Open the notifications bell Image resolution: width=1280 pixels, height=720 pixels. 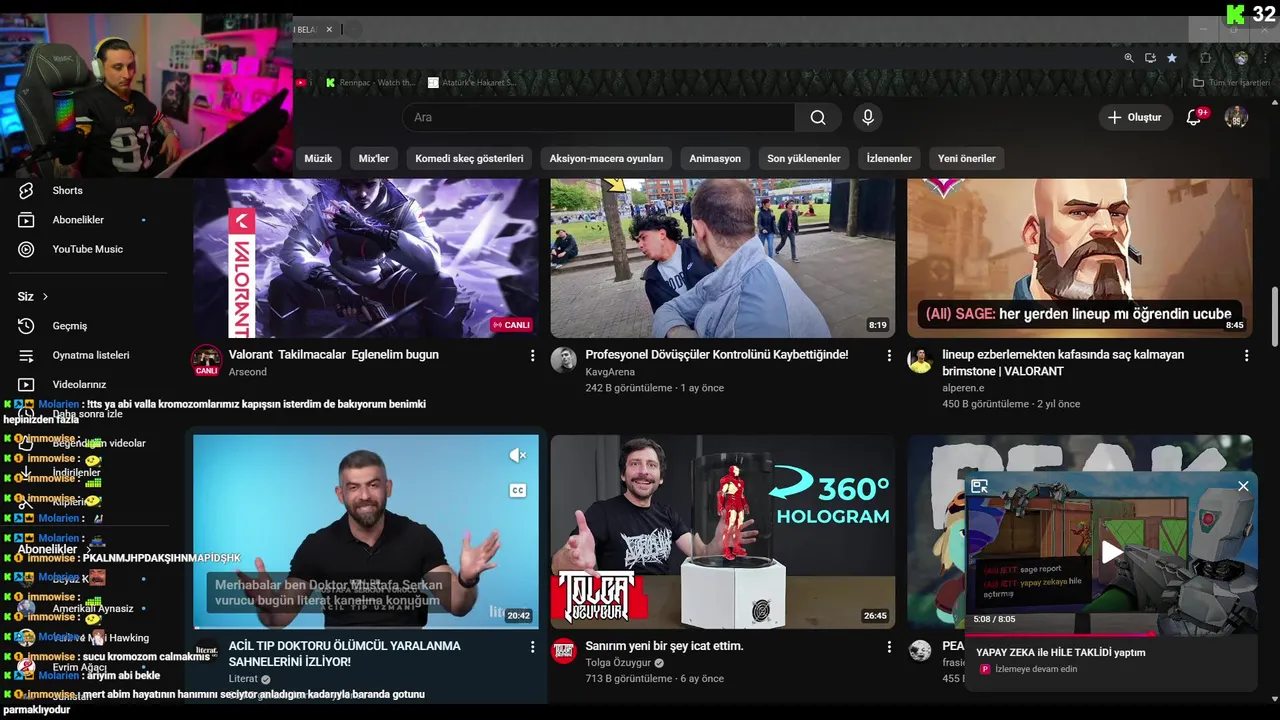tap(1193, 117)
